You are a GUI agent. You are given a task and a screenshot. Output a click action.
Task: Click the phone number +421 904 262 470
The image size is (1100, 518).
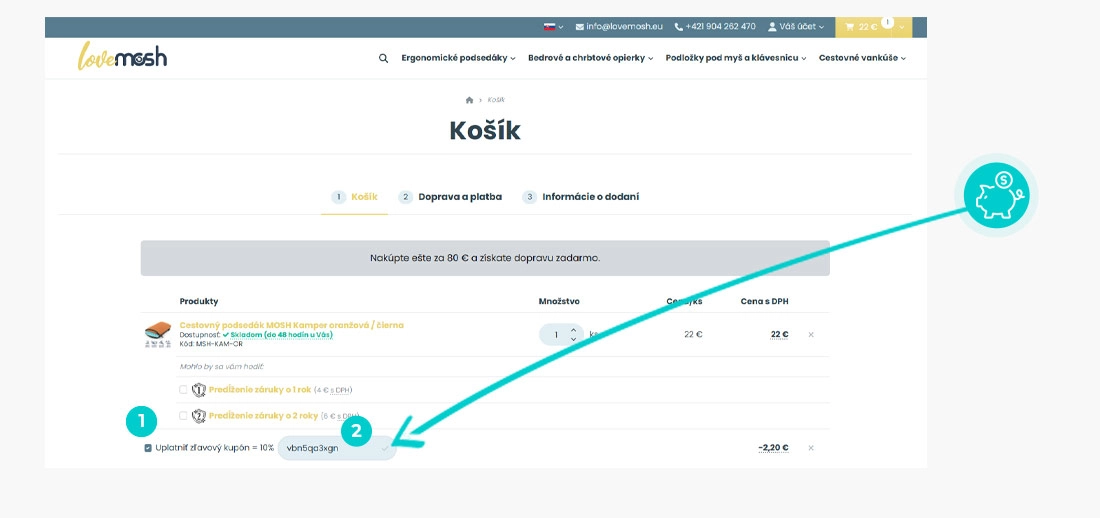(x=715, y=27)
